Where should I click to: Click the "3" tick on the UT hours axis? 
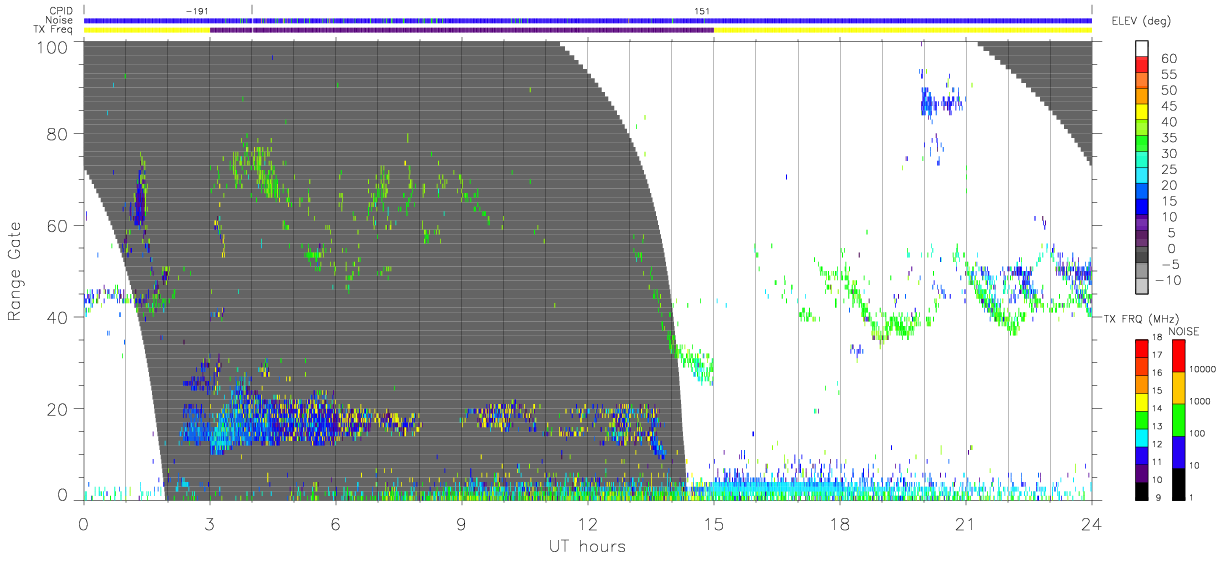[210, 523]
